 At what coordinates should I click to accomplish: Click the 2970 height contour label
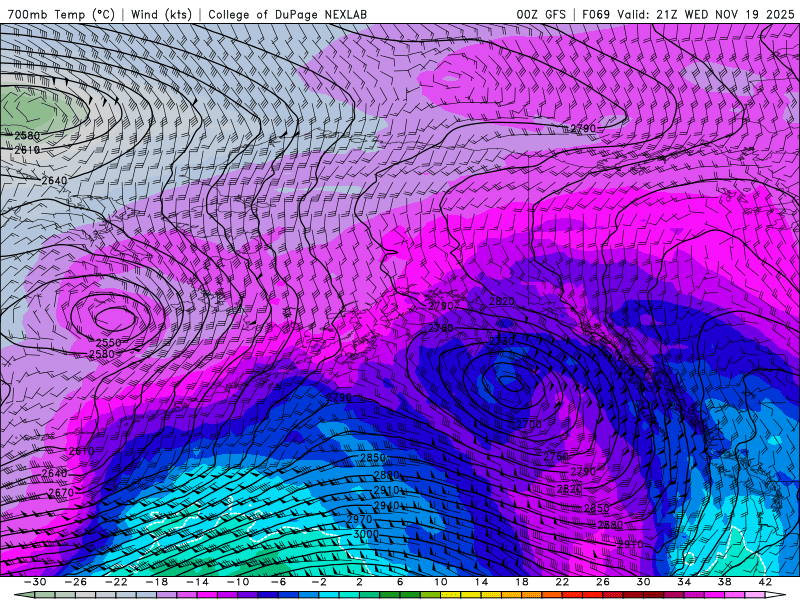[359, 519]
